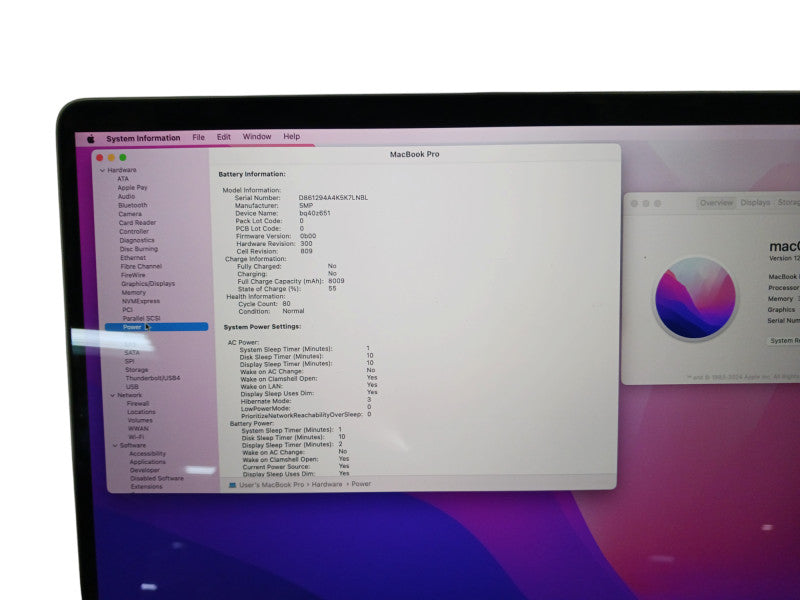Click the Device Name value bq40z651

(x=315, y=213)
